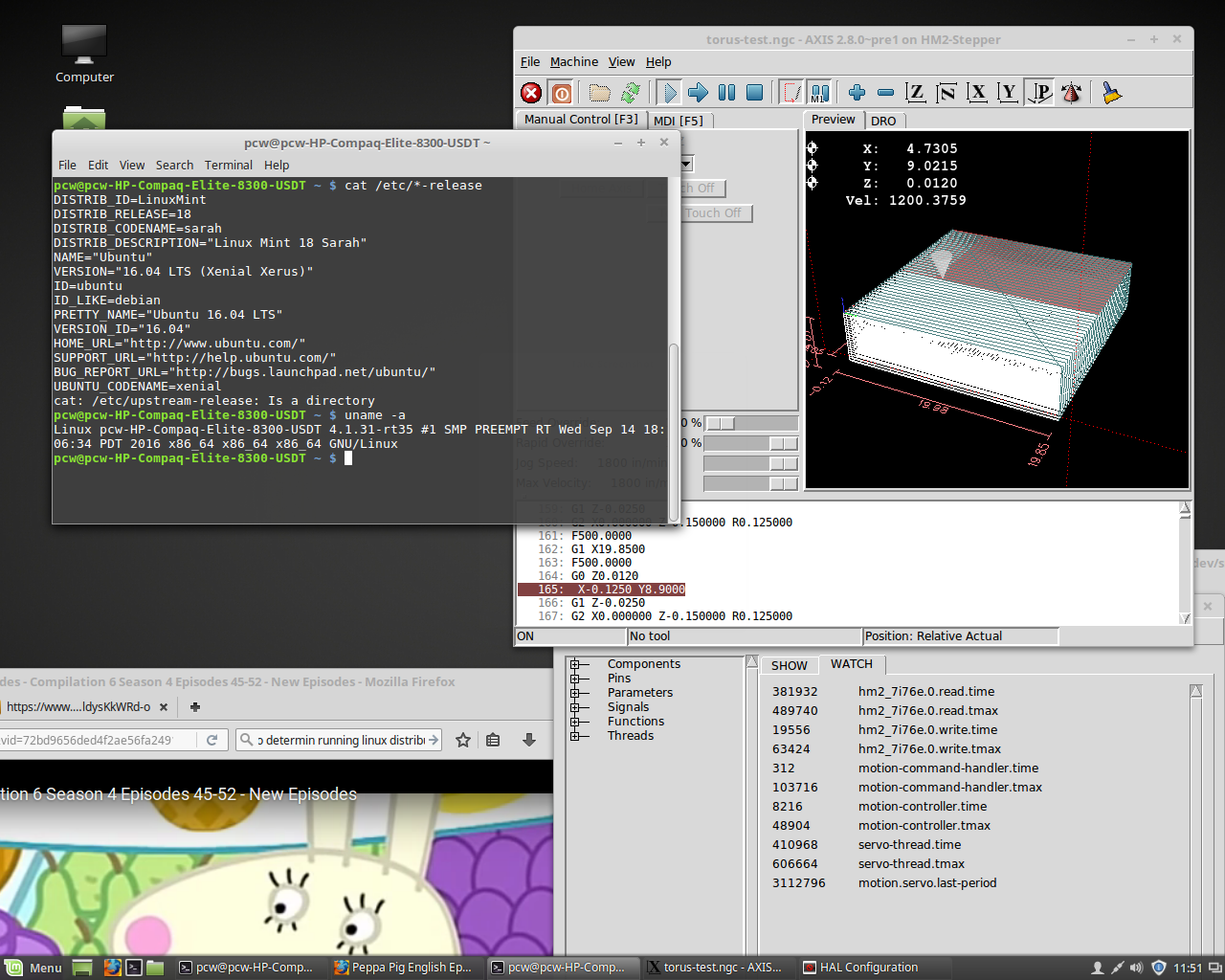Viewport: 1225px width, 980px height.
Task: Reload page in Firefox
Action: (x=212, y=740)
